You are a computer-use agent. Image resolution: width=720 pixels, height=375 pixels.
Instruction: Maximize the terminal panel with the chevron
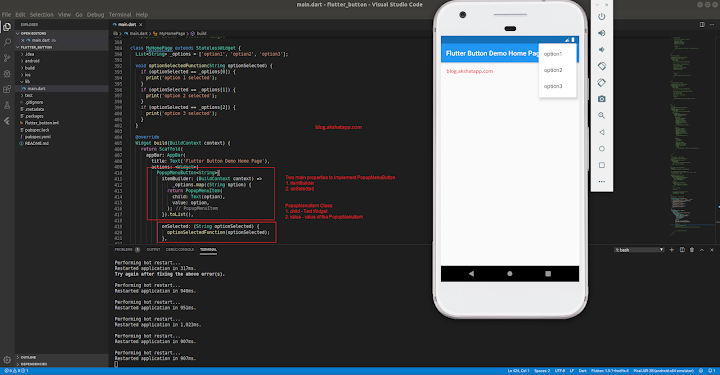click(702, 250)
